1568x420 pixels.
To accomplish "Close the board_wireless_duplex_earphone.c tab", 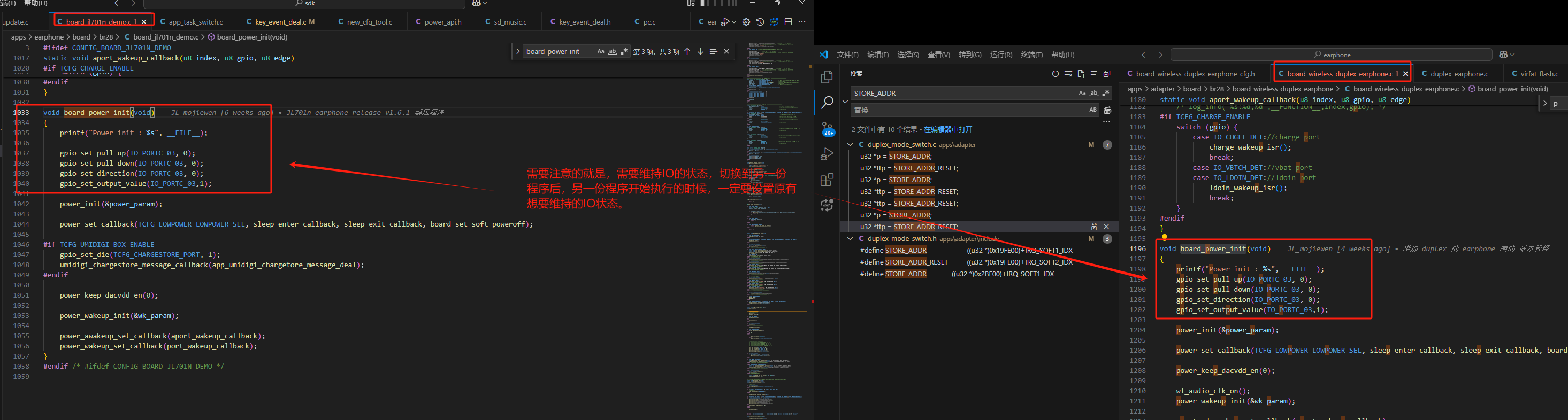I will click(x=1405, y=74).
